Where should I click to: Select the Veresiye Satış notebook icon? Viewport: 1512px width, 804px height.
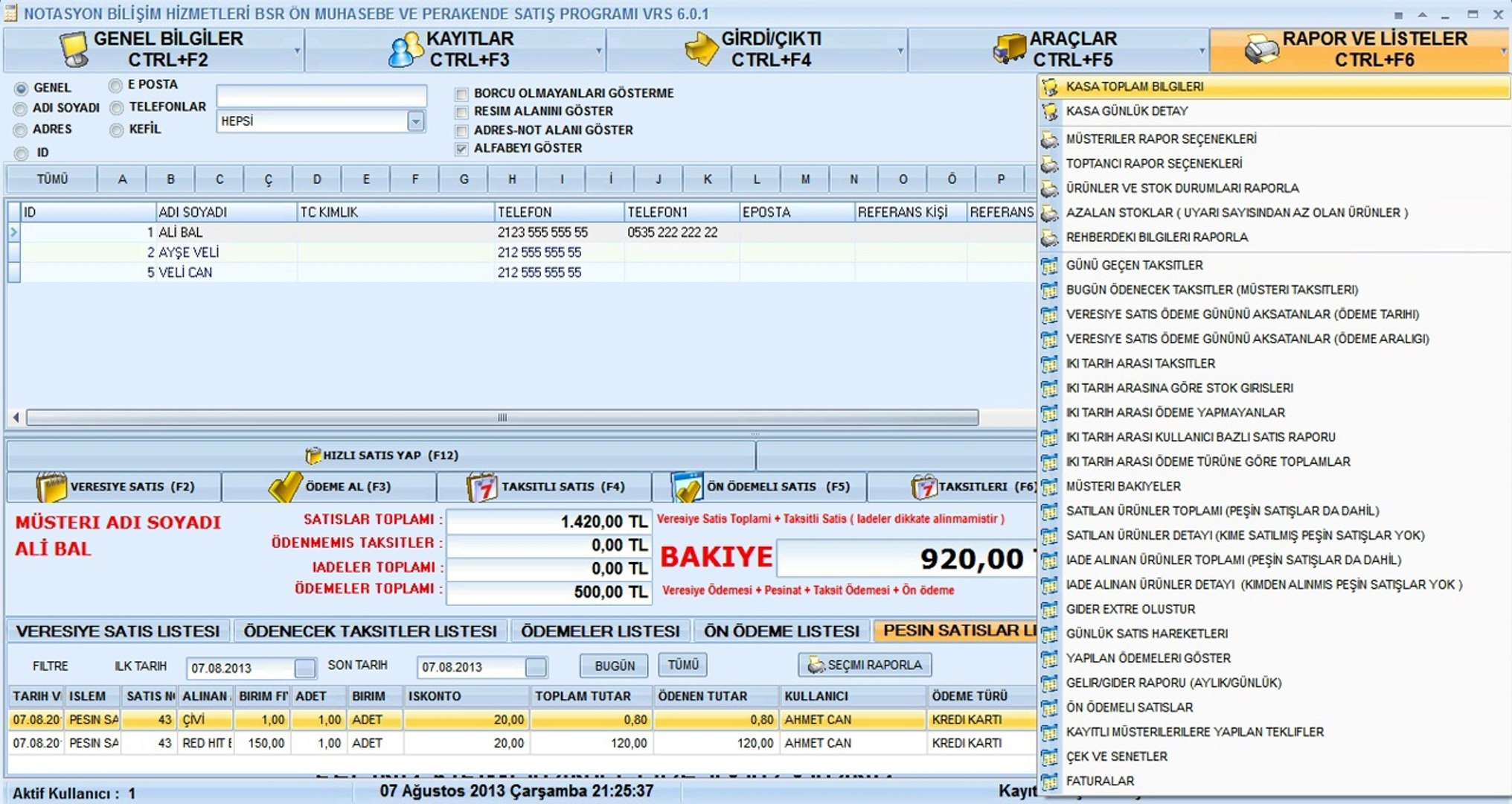tap(51, 485)
